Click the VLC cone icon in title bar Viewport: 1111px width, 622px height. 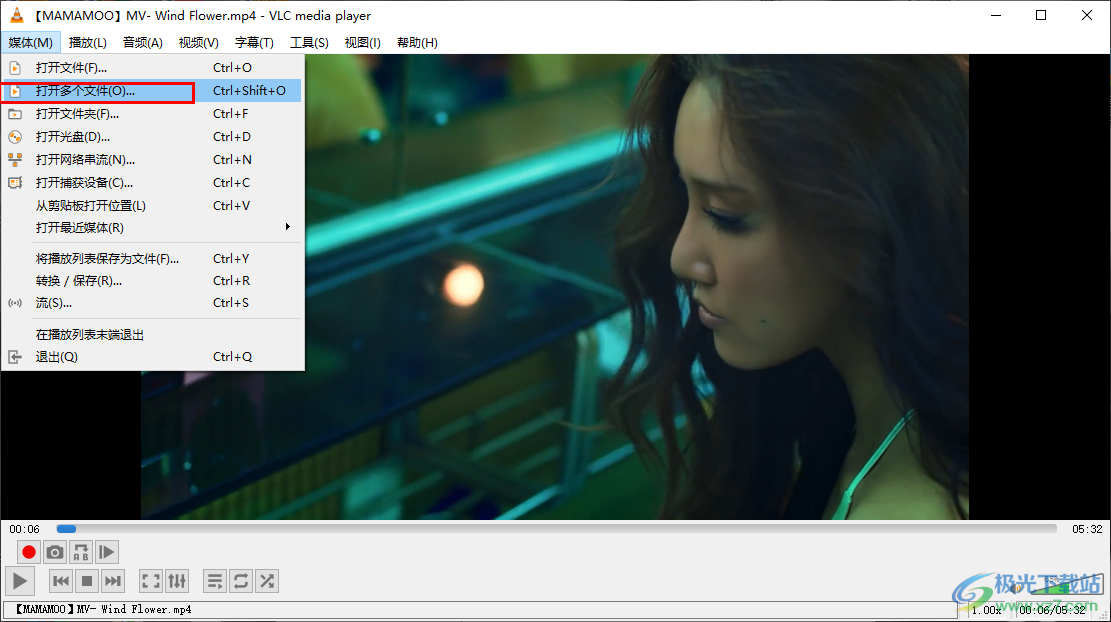coord(16,15)
